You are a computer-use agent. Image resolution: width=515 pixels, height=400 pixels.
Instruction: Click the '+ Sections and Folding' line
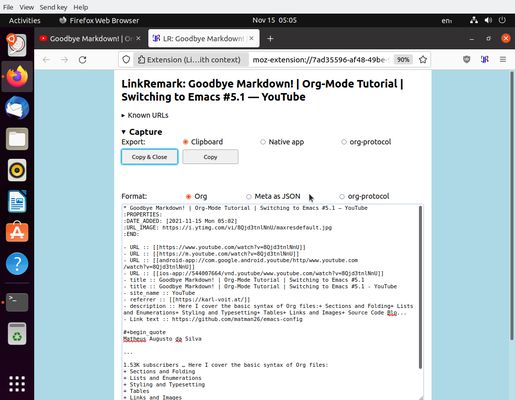(x=159, y=372)
